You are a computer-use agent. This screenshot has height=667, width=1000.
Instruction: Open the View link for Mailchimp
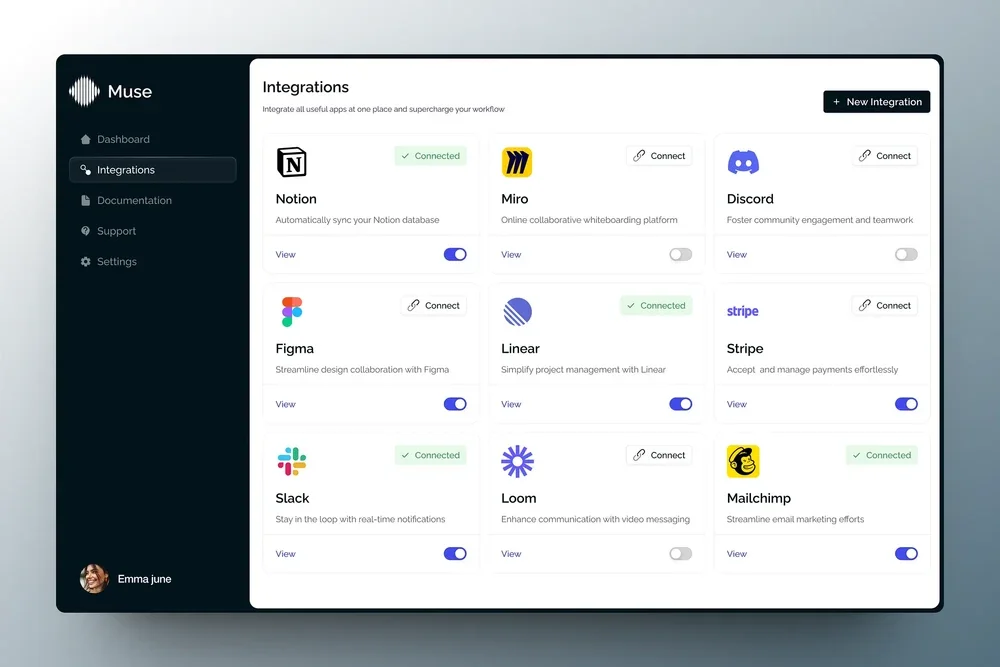(x=737, y=553)
